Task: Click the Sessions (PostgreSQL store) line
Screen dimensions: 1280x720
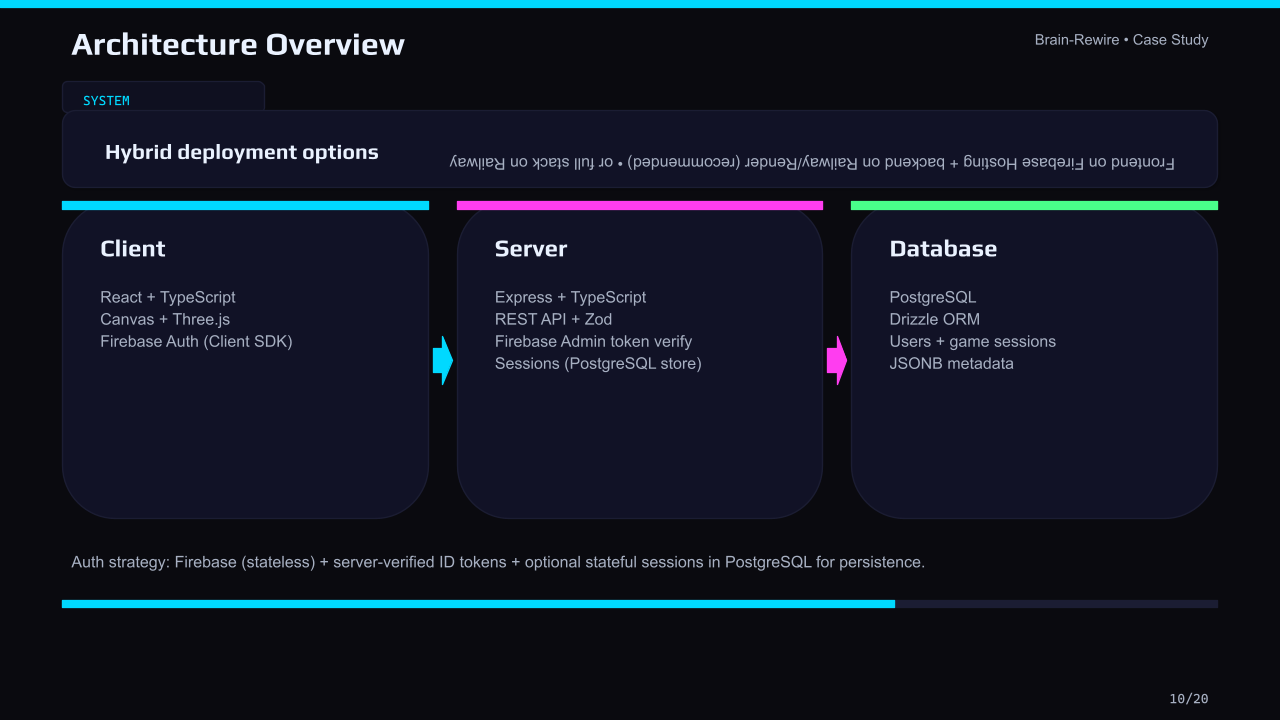Action: tap(598, 363)
